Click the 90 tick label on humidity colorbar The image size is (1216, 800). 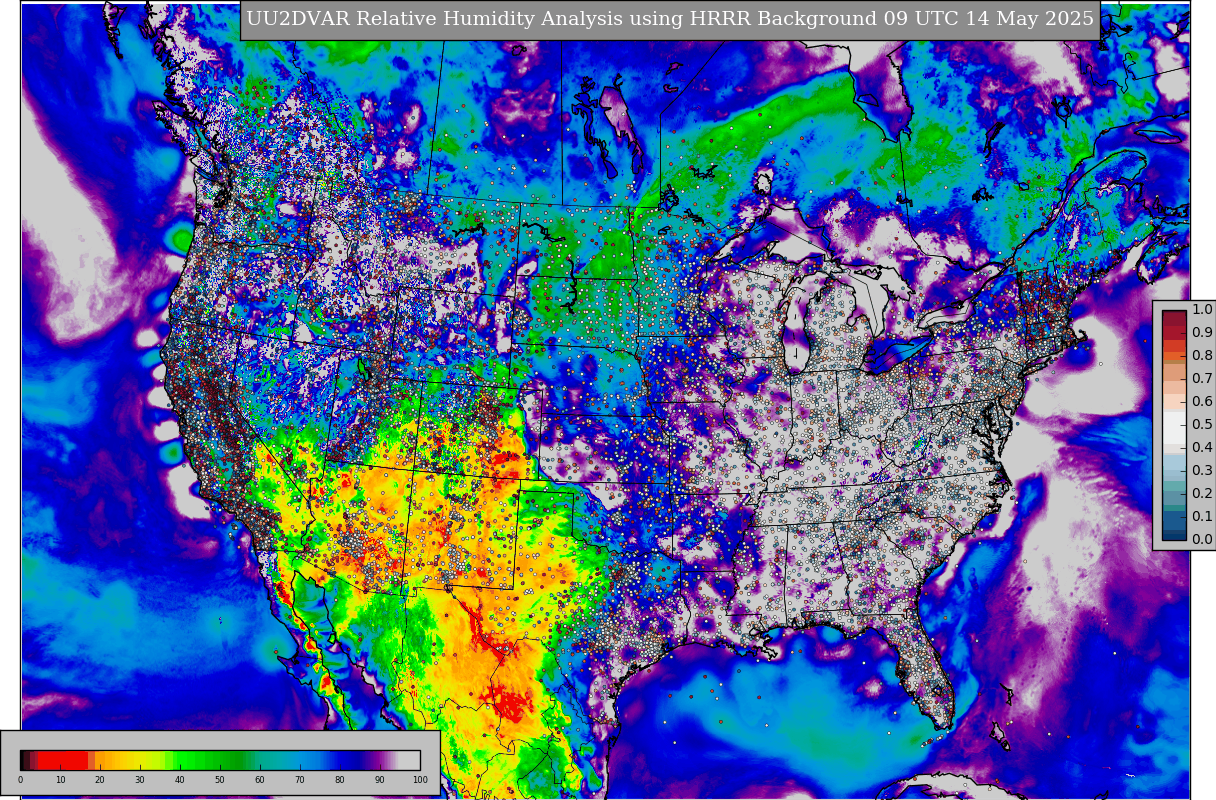[380, 780]
